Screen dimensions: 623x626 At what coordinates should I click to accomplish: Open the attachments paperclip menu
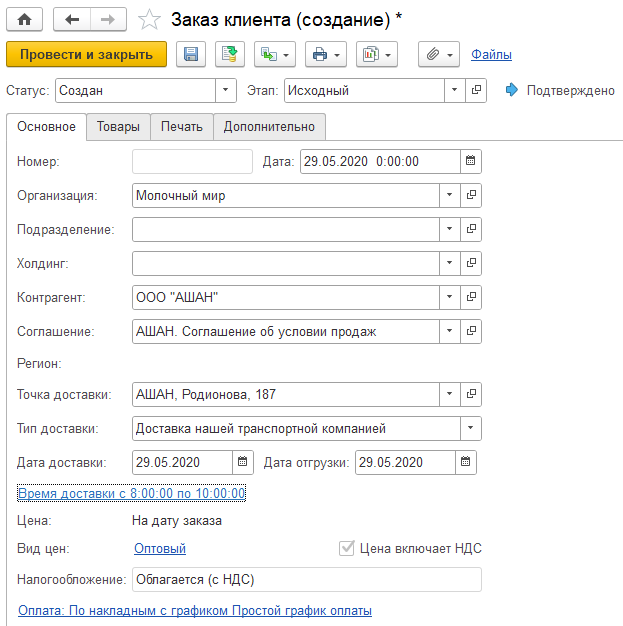(438, 54)
